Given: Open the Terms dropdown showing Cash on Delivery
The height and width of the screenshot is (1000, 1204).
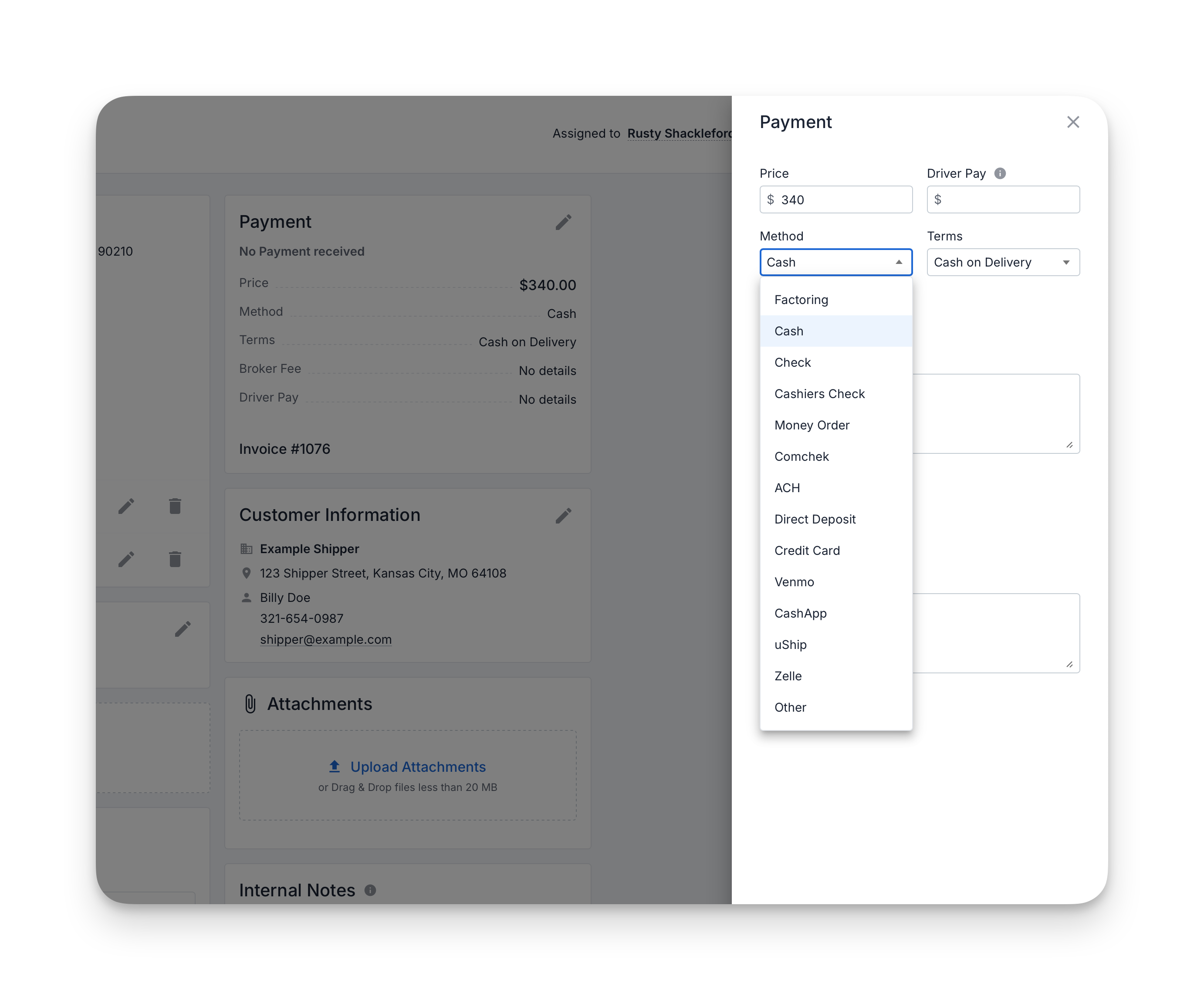Looking at the screenshot, I should point(1003,262).
